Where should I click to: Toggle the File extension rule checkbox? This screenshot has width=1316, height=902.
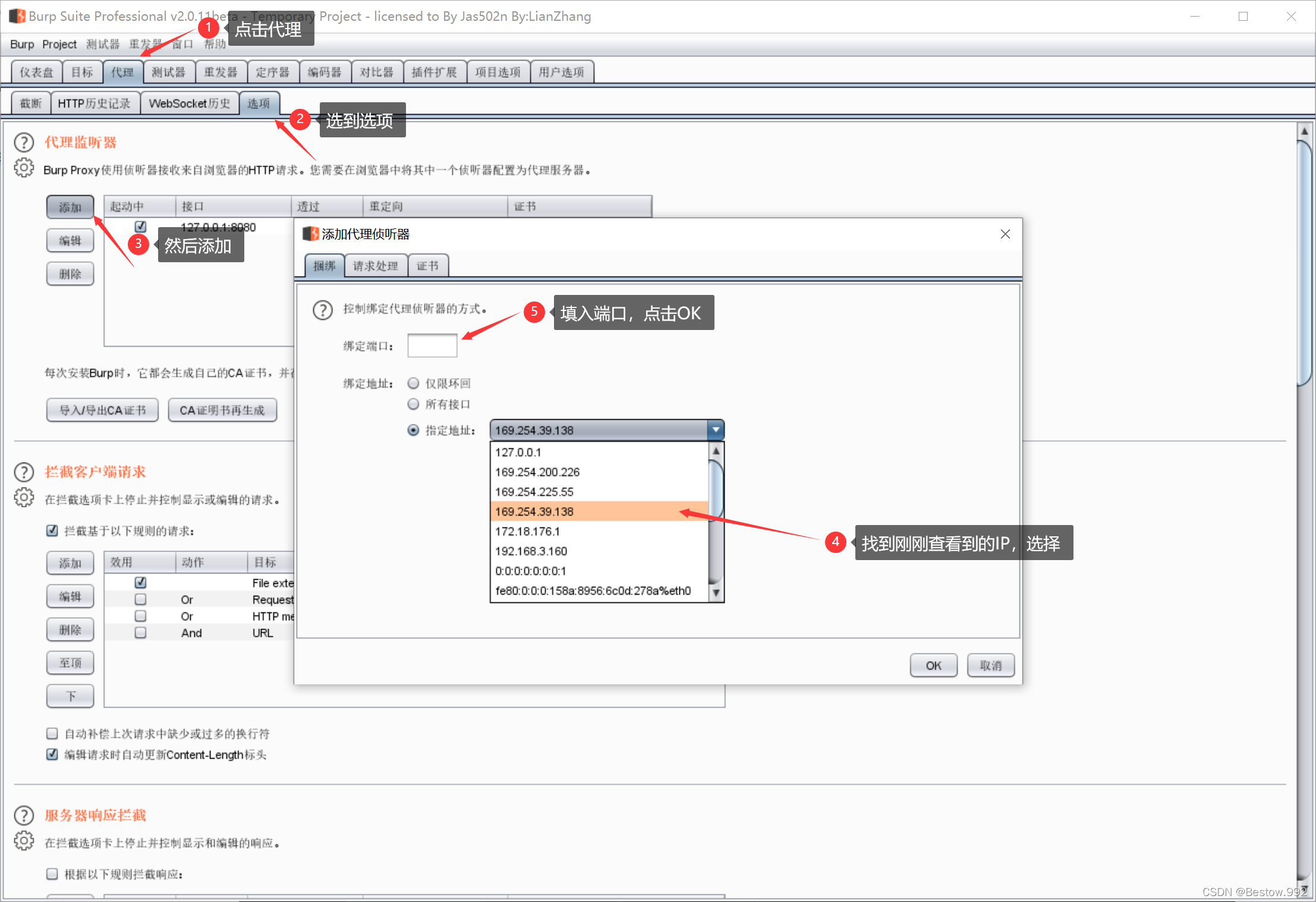pos(140,583)
